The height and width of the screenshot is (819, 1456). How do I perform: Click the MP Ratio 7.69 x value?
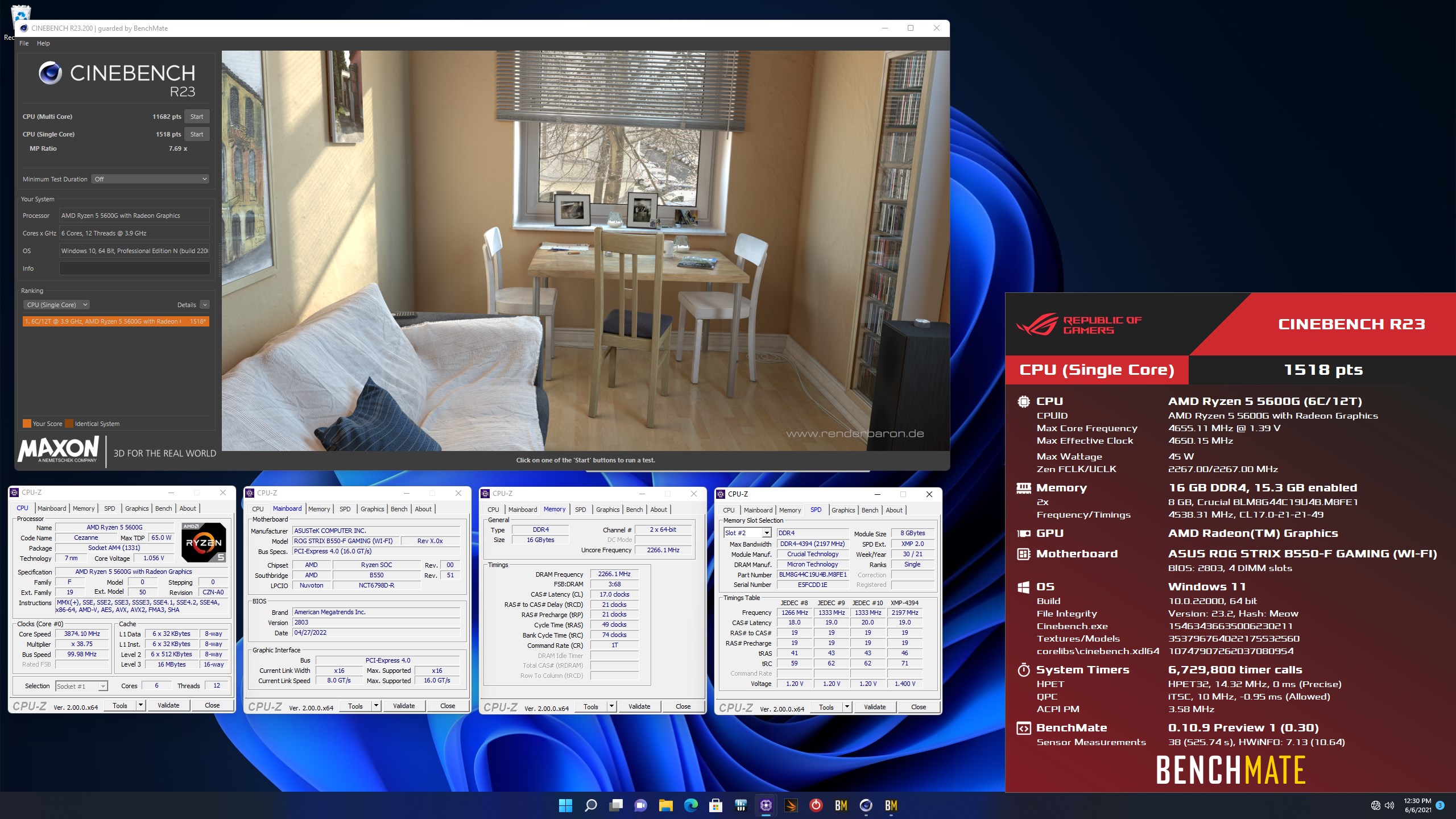178,148
